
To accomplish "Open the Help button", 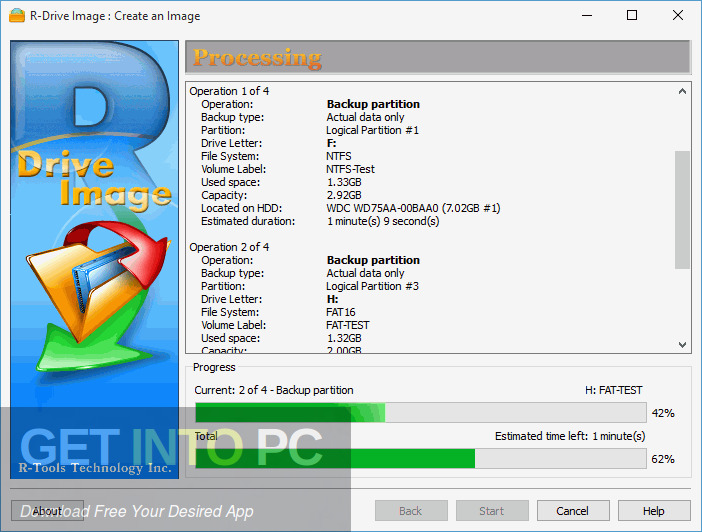I will (x=654, y=511).
